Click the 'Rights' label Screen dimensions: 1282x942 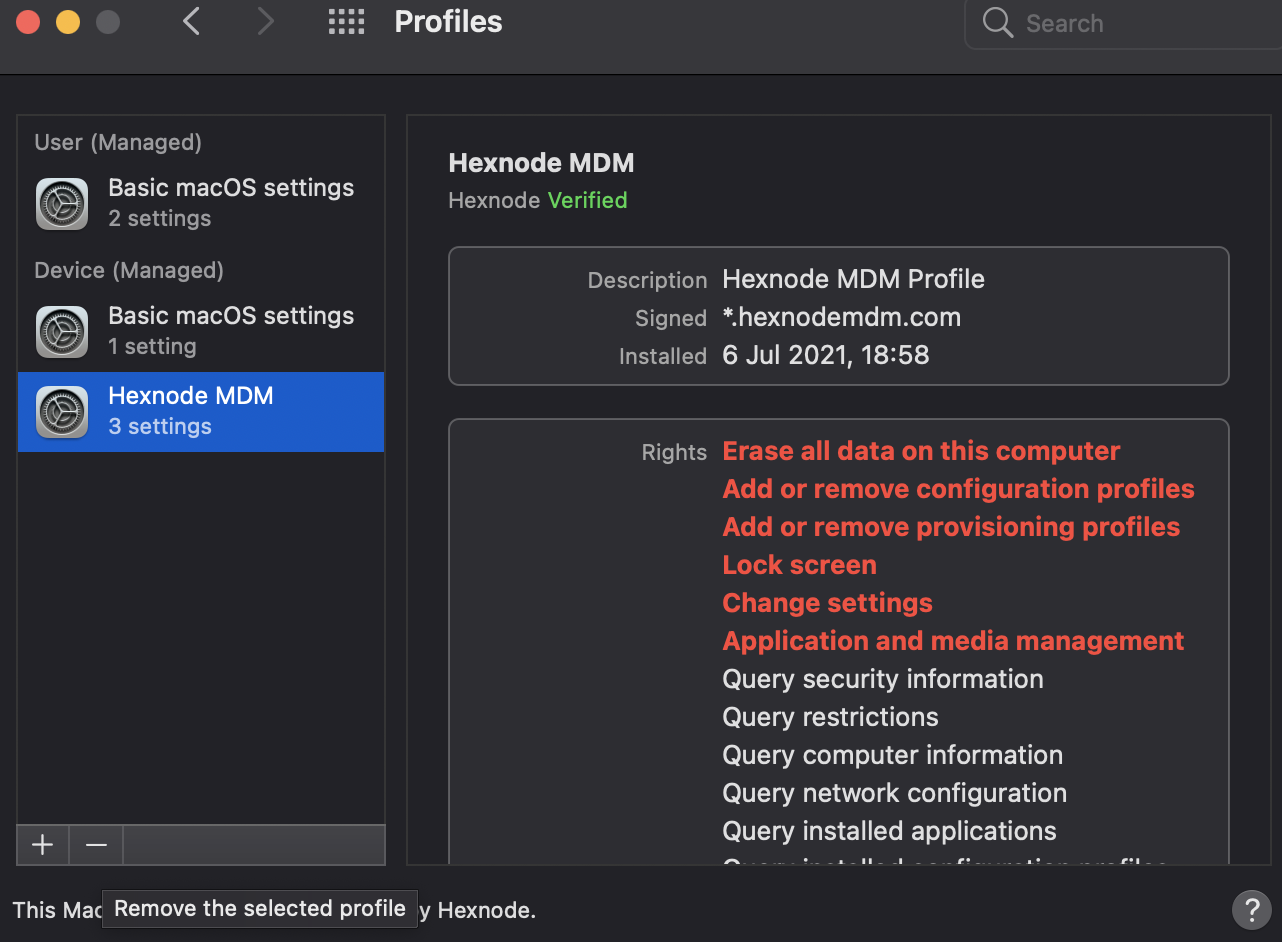674,452
